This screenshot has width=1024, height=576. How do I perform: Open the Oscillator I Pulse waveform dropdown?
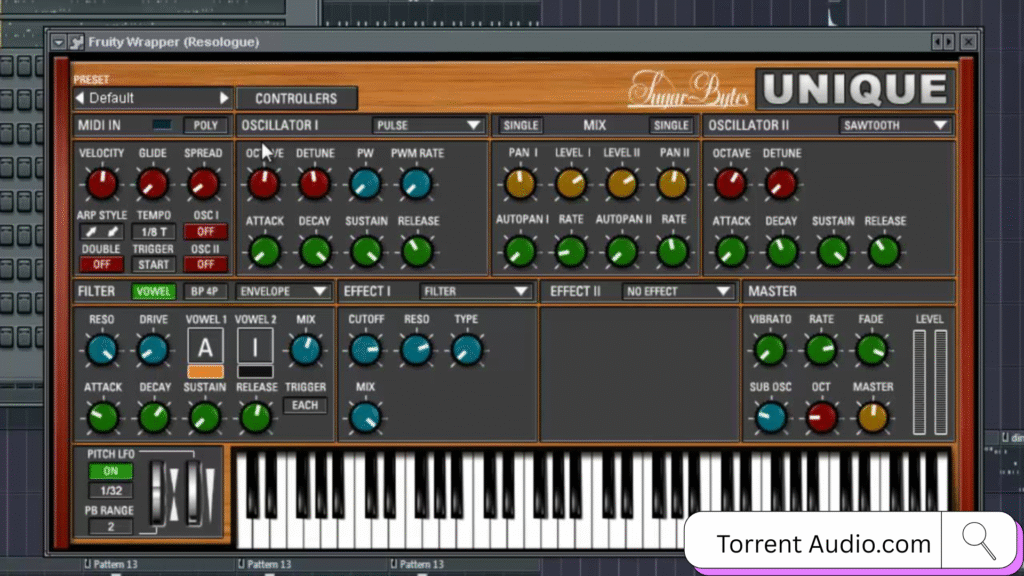pos(428,126)
